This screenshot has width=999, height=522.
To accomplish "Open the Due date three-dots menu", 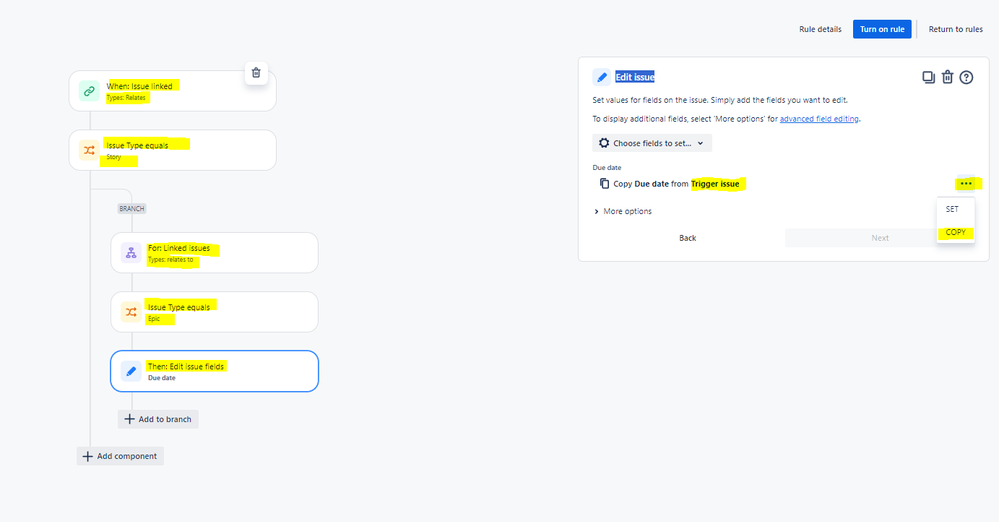I will [x=966, y=184].
